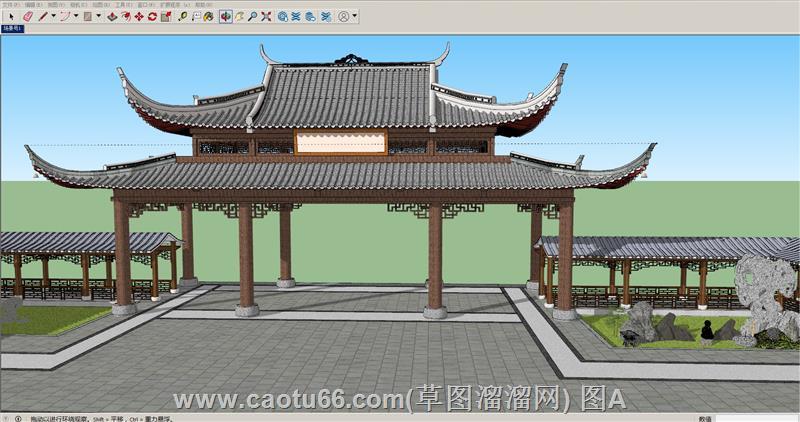Pick the Paint Bucket tool

[209, 16]
